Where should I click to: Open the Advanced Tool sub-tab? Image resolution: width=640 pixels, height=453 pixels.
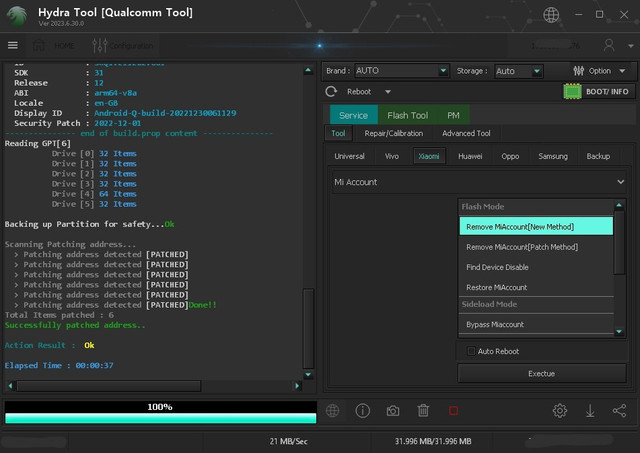tap(466, 133)
